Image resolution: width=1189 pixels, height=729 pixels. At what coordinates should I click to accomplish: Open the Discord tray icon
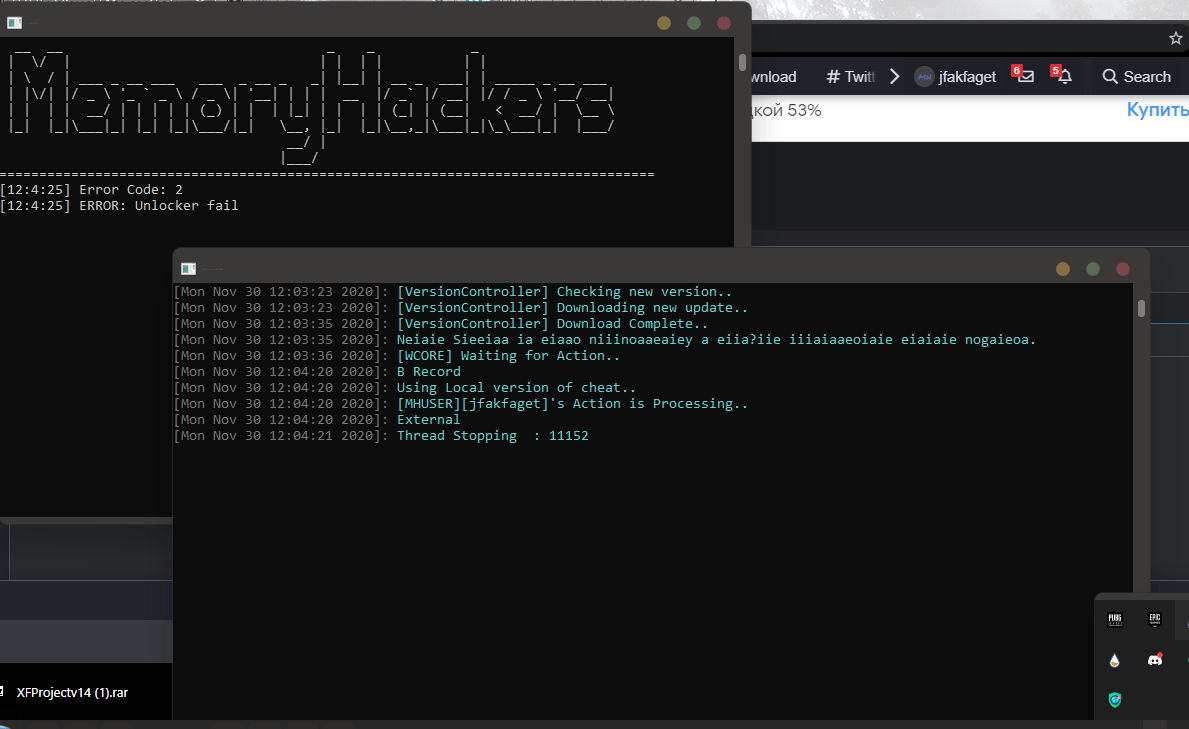[1155, 660]
